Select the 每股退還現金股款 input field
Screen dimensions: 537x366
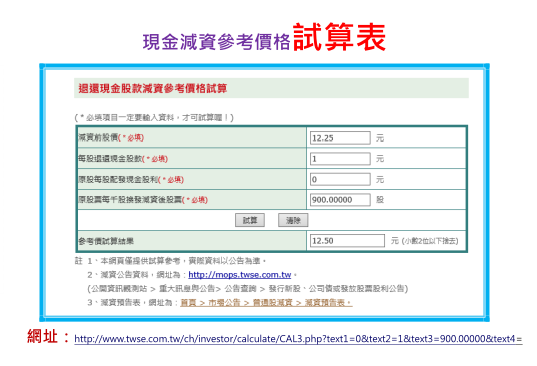340,159
